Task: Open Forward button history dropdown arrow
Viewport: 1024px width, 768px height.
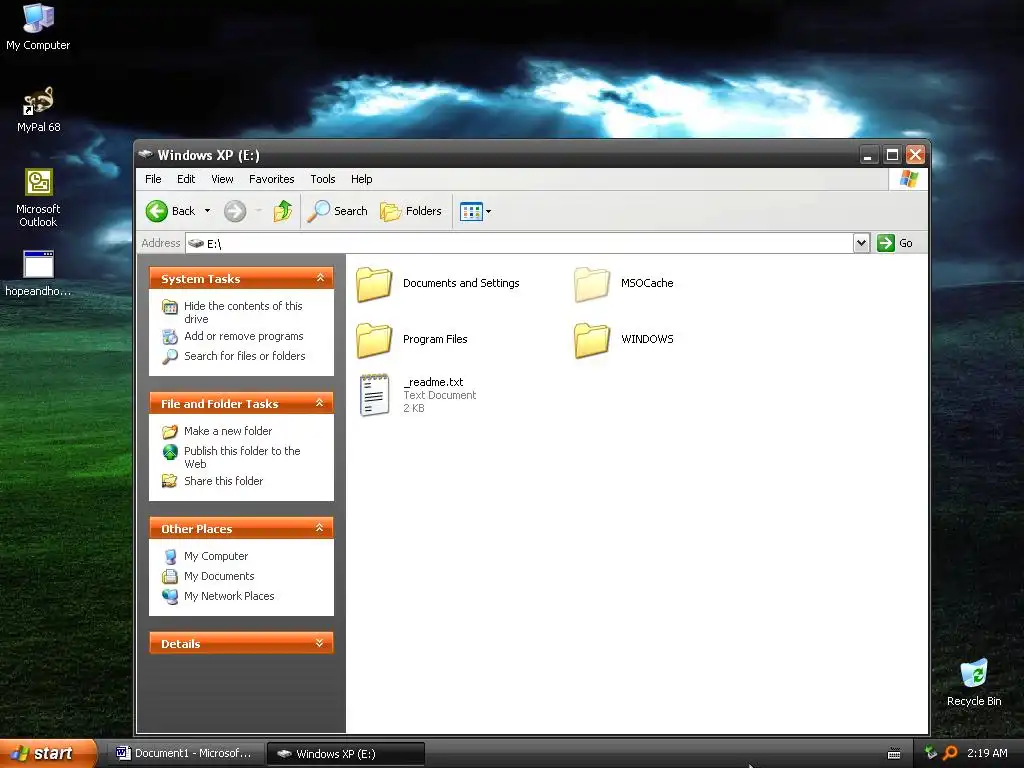Action: point(258,211)
